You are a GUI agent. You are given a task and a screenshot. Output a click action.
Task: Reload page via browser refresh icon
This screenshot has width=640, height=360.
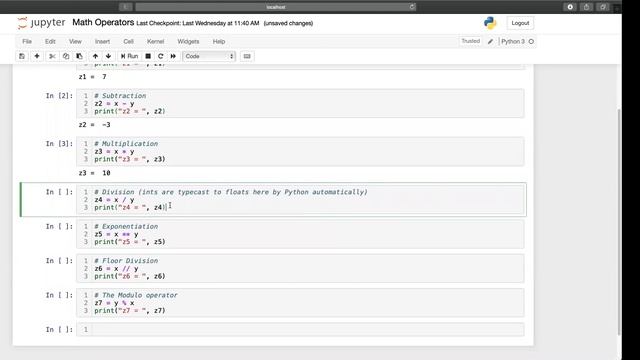pyautogui.click(x=412, y=7)
